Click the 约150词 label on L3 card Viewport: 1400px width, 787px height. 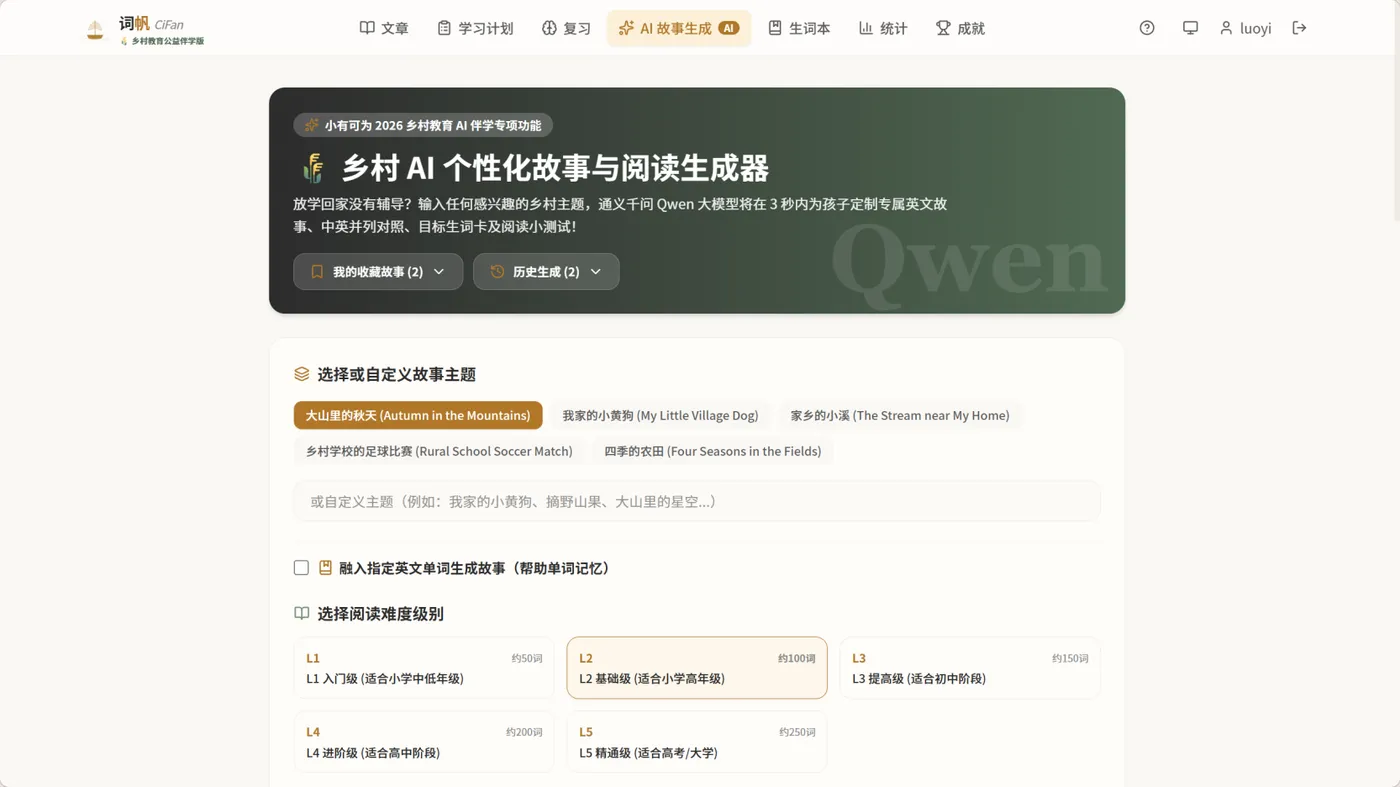[x=1070, y=658]
